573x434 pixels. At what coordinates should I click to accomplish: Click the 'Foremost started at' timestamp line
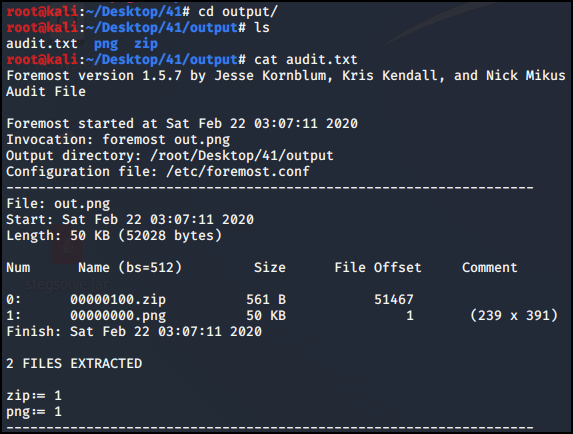point(182,123)
